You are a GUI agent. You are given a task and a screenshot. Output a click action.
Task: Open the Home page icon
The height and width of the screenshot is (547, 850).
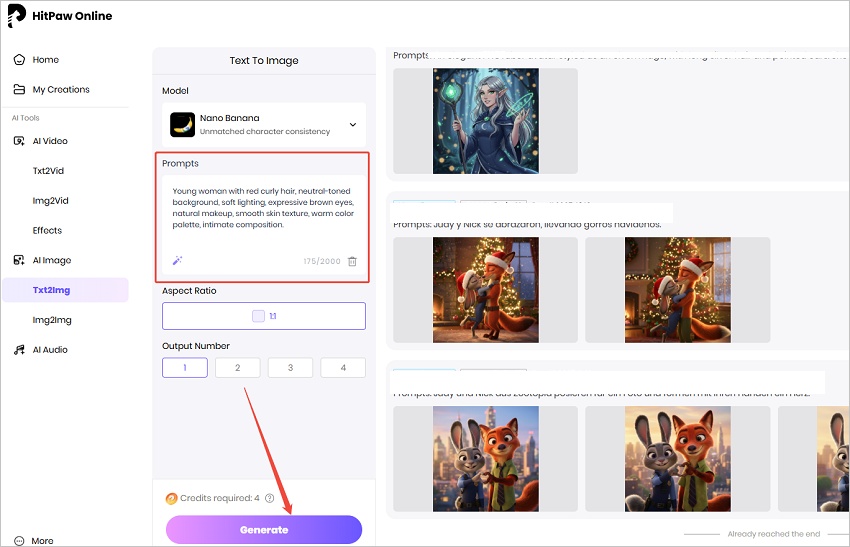pyautogui.click(x=20, y=60)
